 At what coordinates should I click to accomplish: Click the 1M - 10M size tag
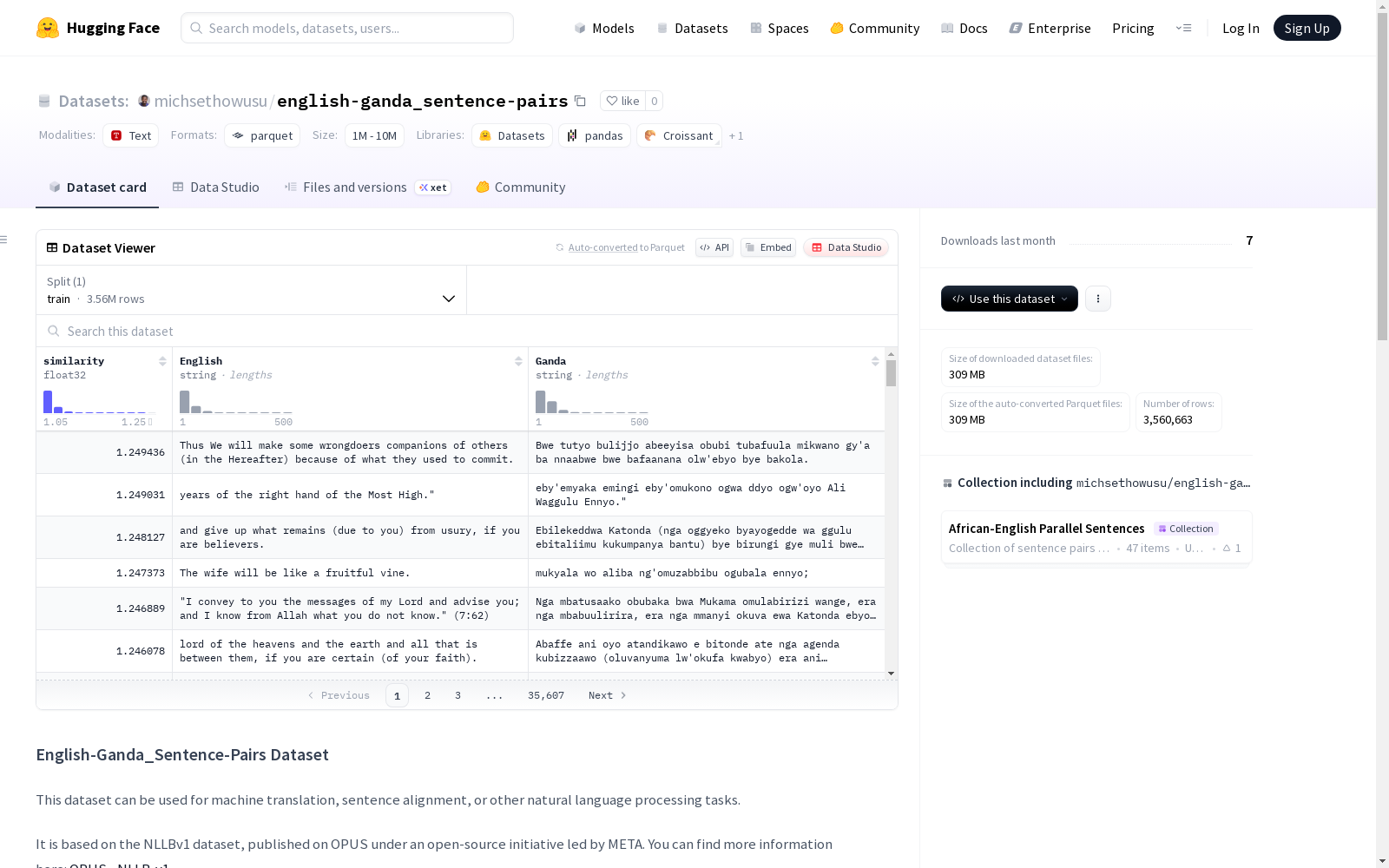point(374,135)
